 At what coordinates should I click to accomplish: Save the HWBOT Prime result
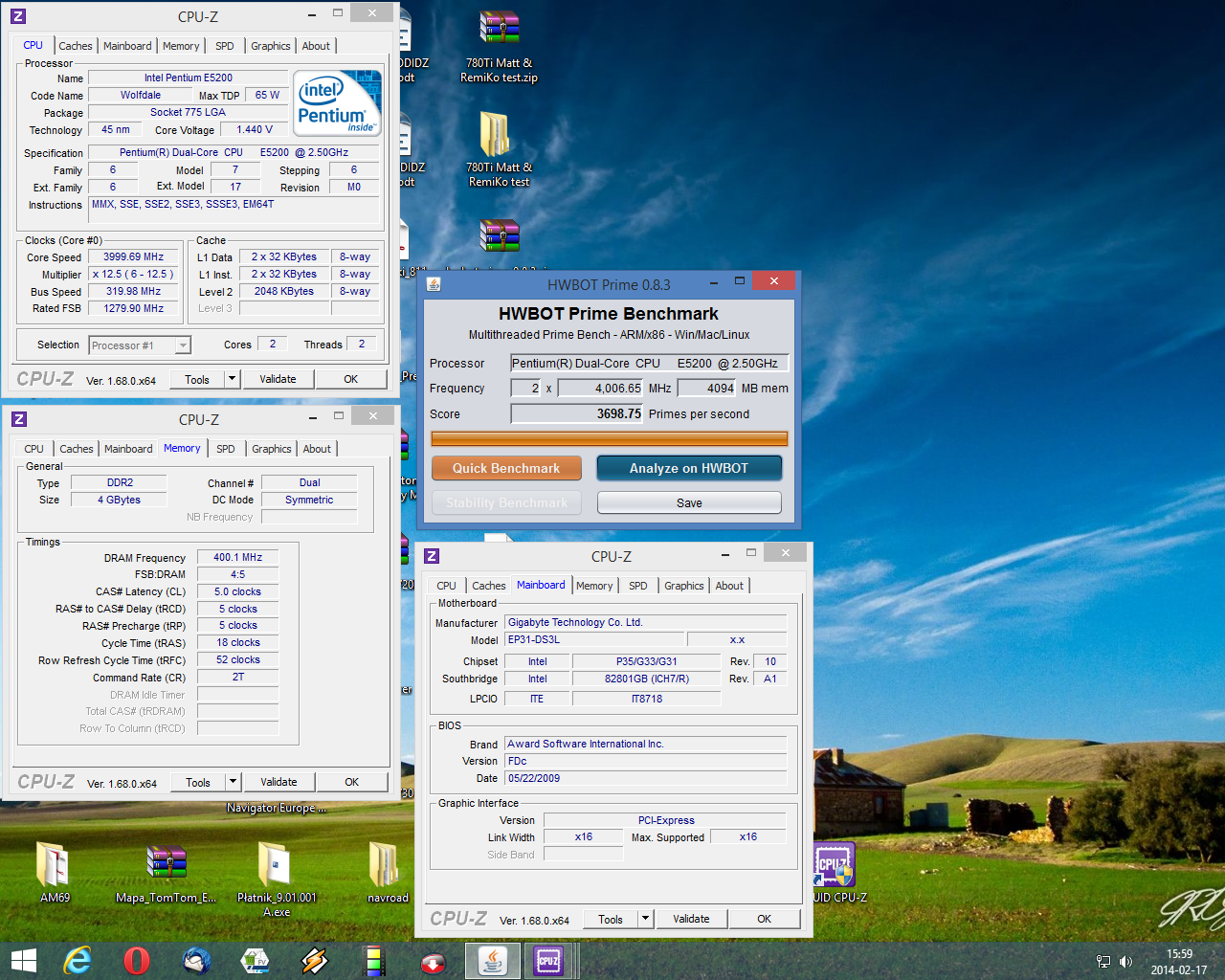point(689,502)
